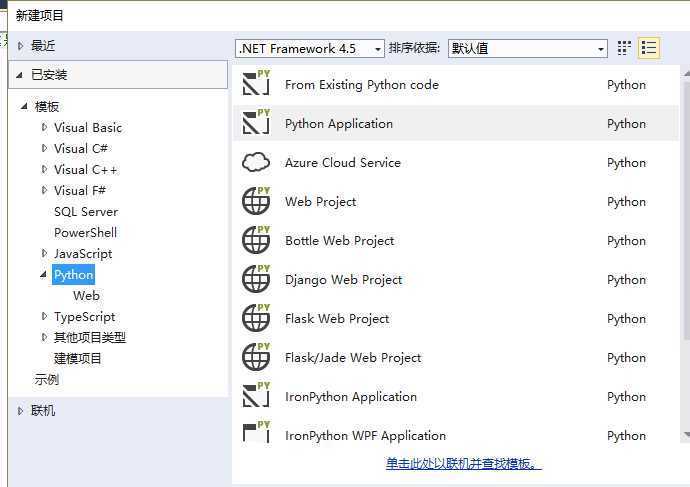Collapse the Python tree node
690x487 pixels.
coord(44,274)
